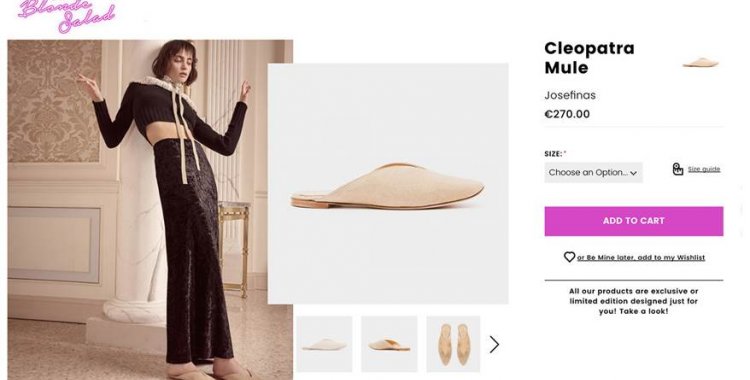Add to my Wishlist link
Viewport: 750px width, 380px height.
[x=641, y=257]
